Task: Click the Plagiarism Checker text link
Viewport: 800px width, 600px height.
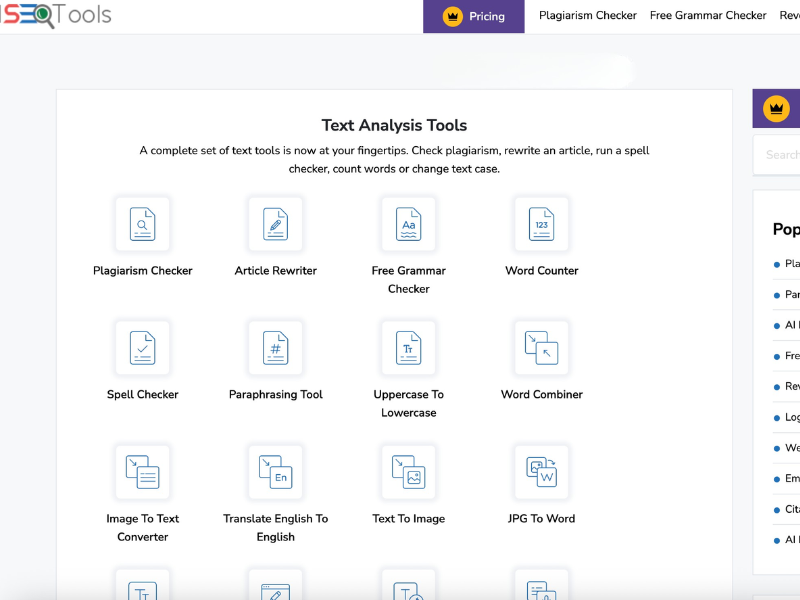Action: [x=143, y=270]
